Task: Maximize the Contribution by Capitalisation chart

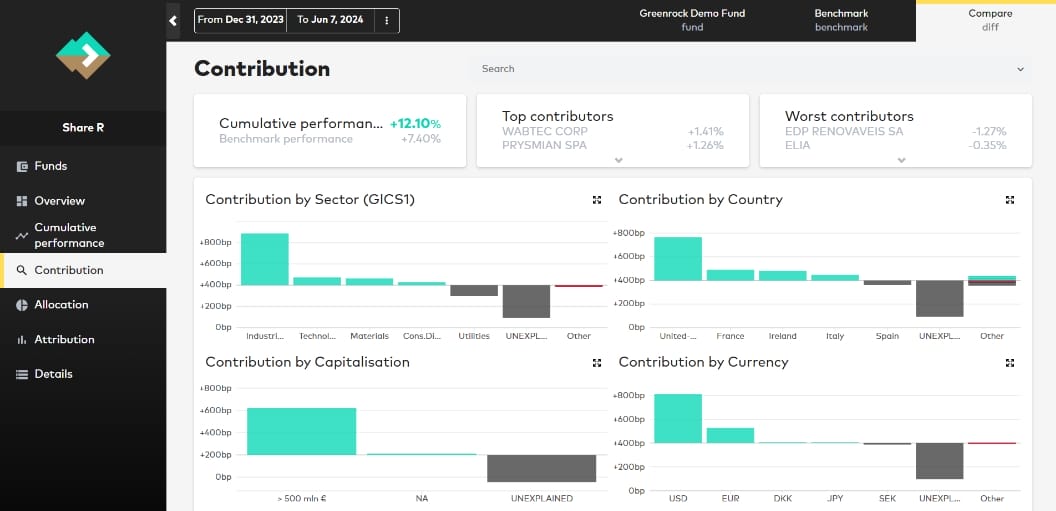Action: point(597,363)
